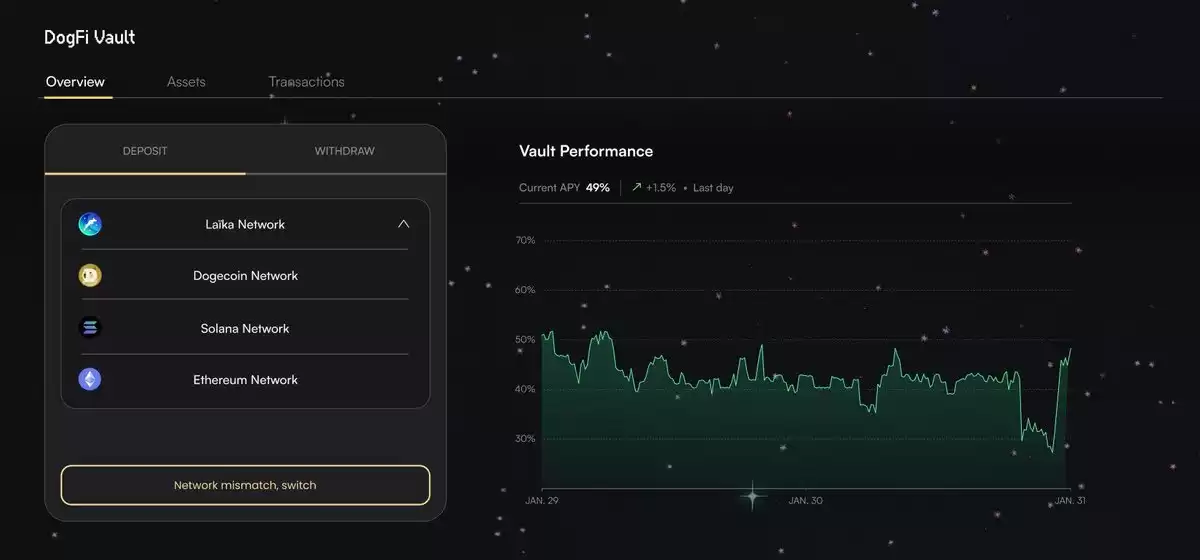Click the Network mismatch, switch button
1200x560 pixels.
[x=245, y=485]
